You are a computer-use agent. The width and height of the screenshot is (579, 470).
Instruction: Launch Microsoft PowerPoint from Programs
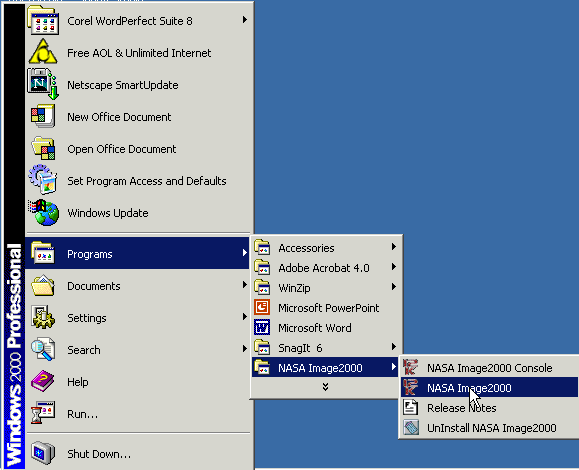pos(326,308)
